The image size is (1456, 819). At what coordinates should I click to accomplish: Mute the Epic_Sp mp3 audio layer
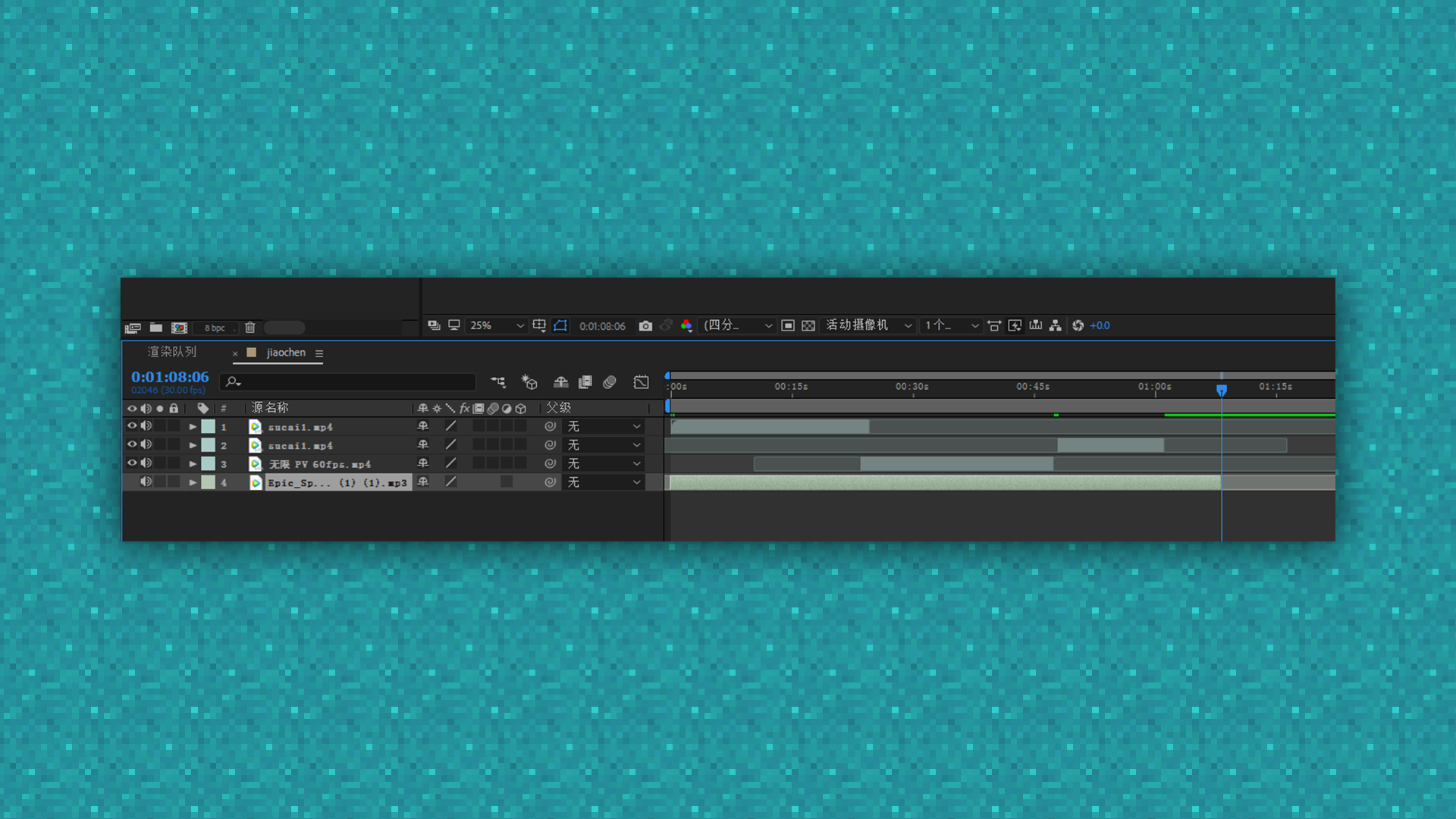(146, 482)
